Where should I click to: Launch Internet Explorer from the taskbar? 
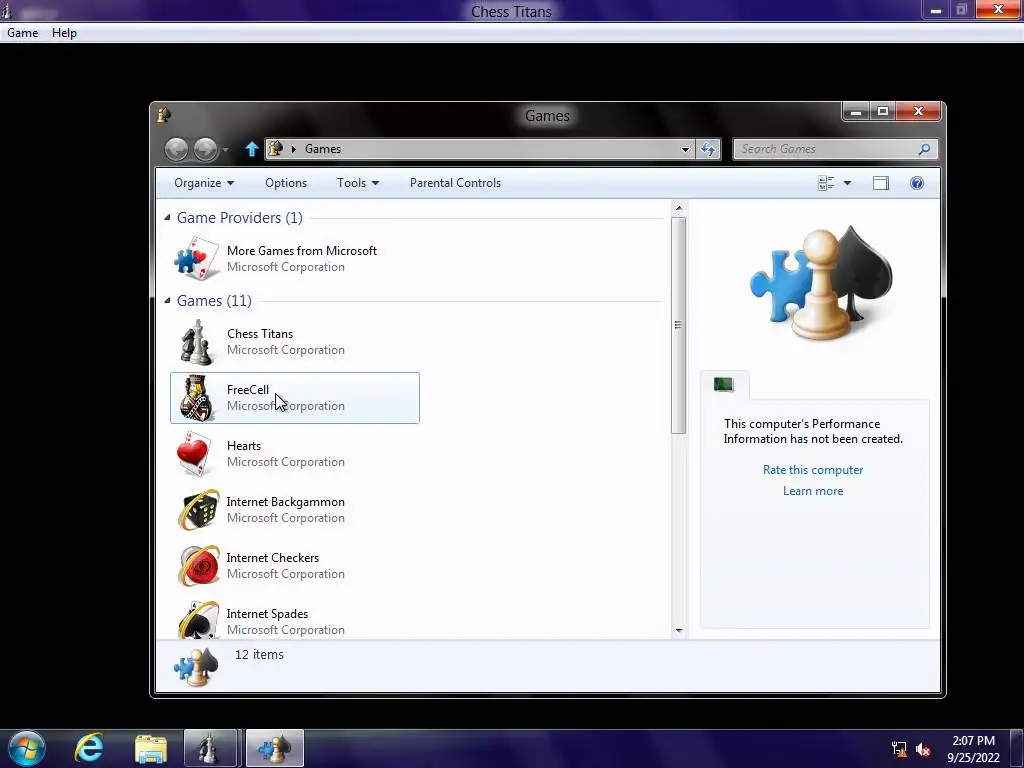click(89, 748)
